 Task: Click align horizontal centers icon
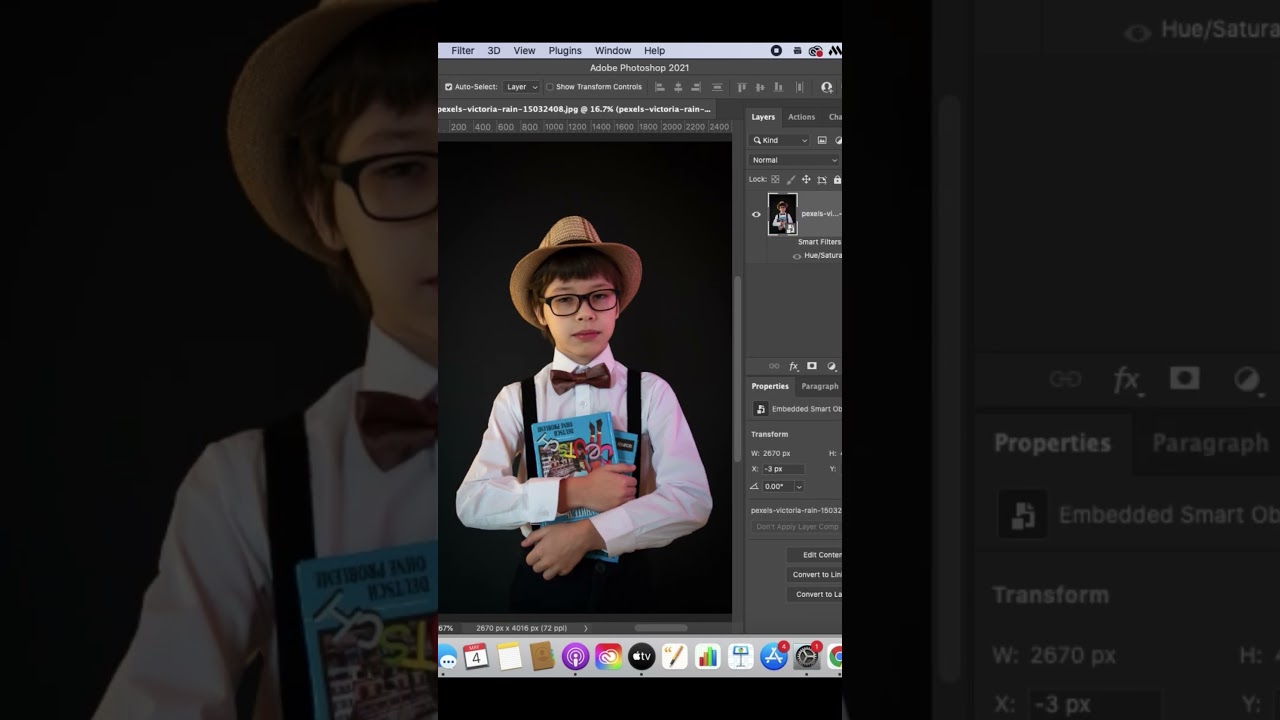click(x=678, y=87)
